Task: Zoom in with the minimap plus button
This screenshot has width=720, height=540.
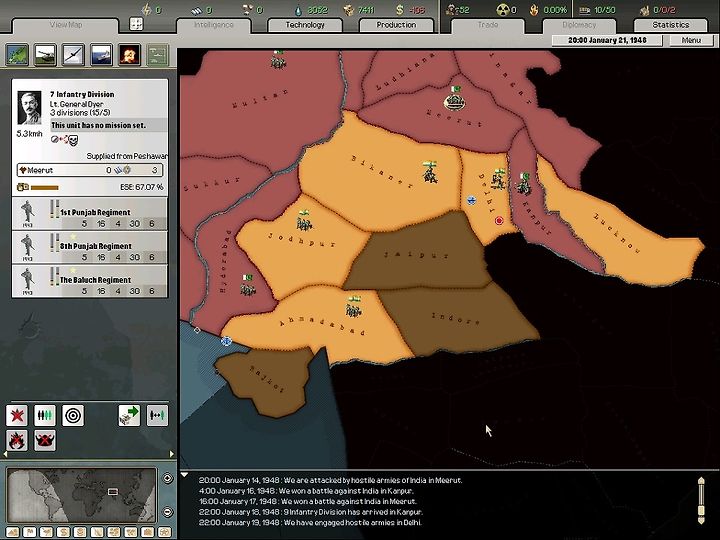Action: (168, 478)
